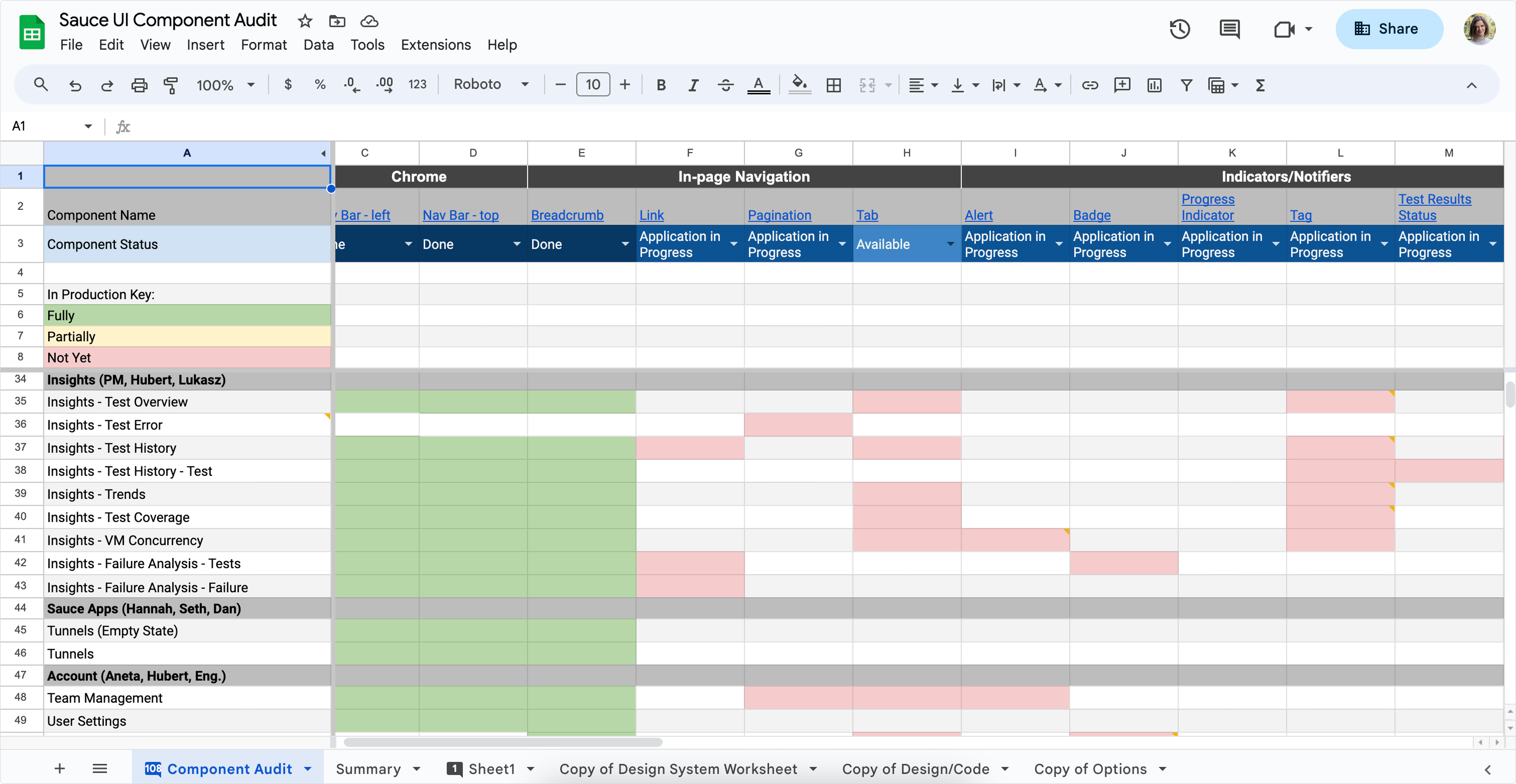Open the Roboto font dropdown

coord(491,85)
